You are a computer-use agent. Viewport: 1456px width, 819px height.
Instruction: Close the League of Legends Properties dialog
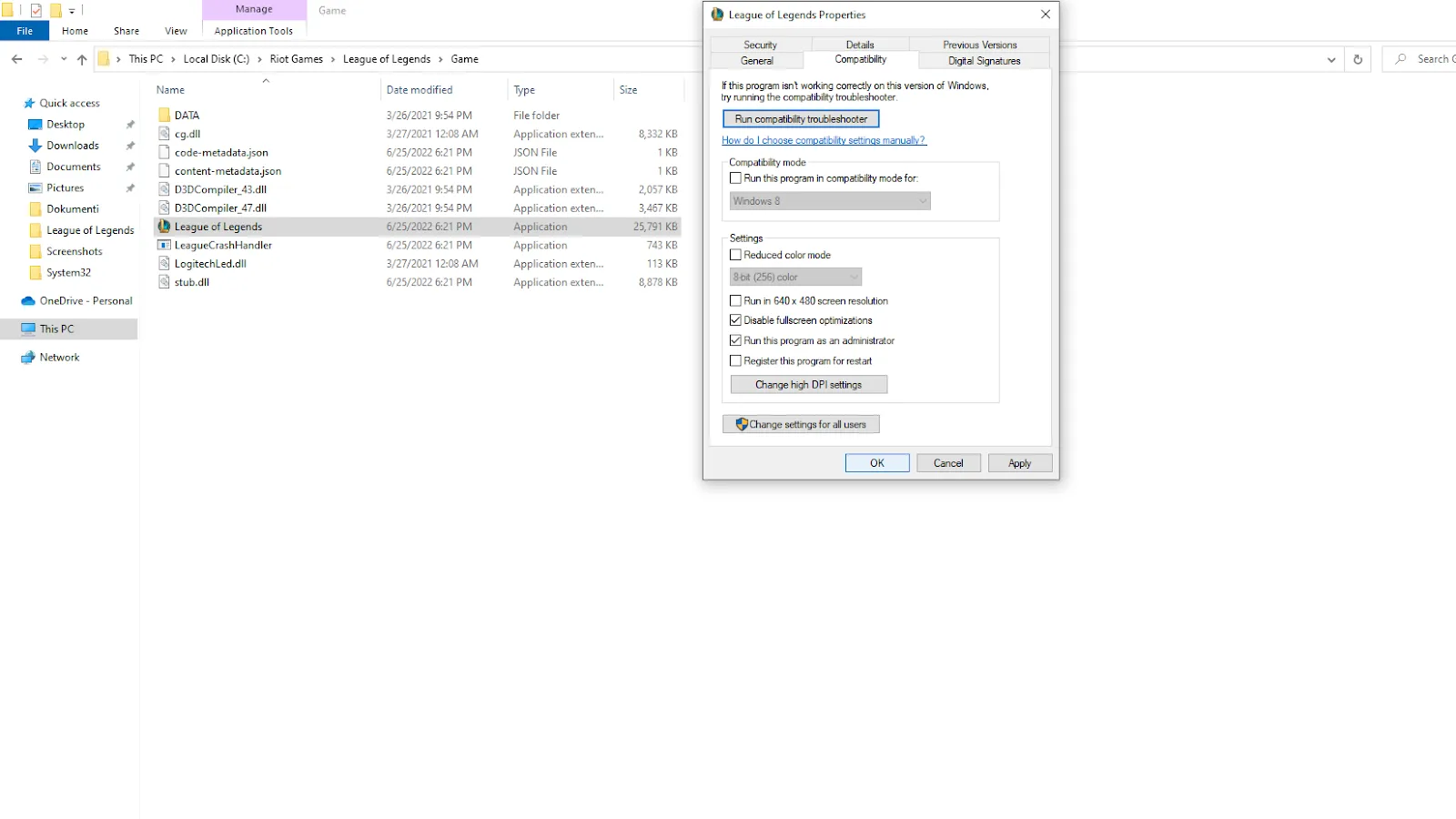pyautogui.click(x=1046, y=15)
